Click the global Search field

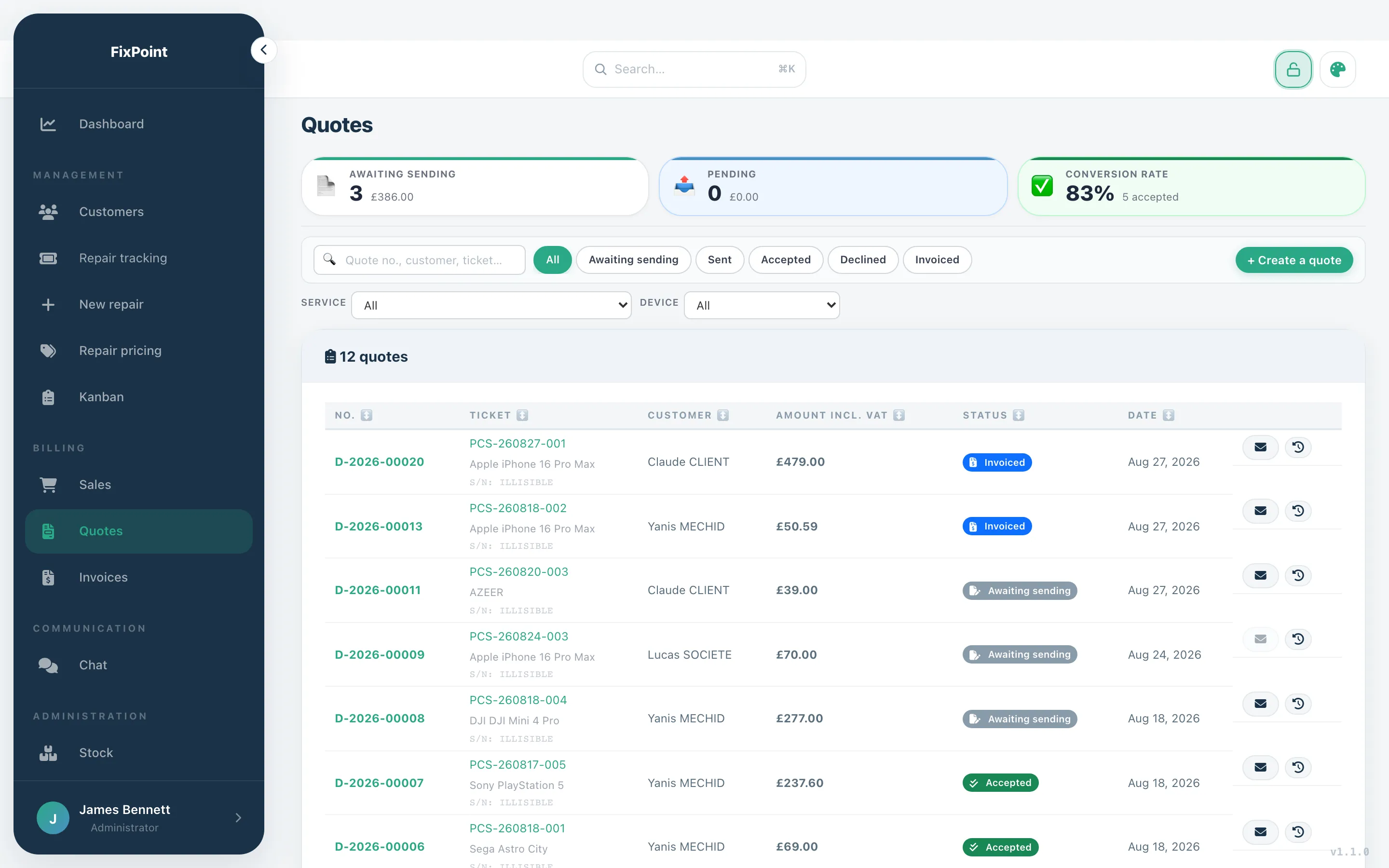point(694,69)
